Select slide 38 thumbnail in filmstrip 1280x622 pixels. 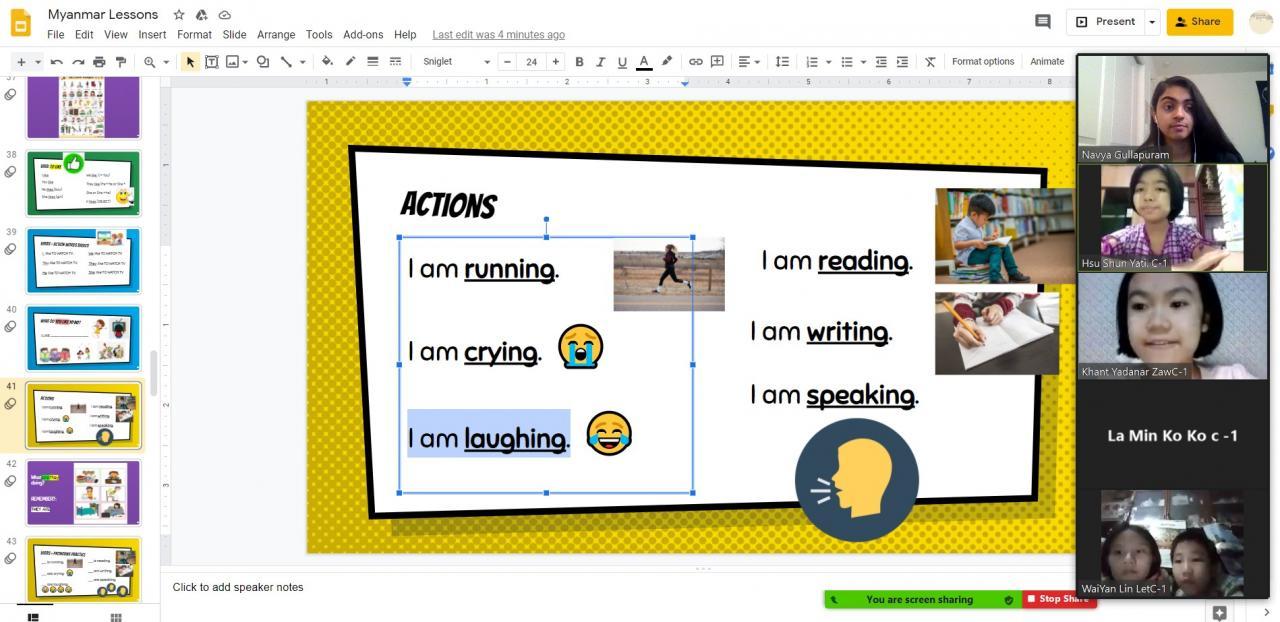pos(84,183)
